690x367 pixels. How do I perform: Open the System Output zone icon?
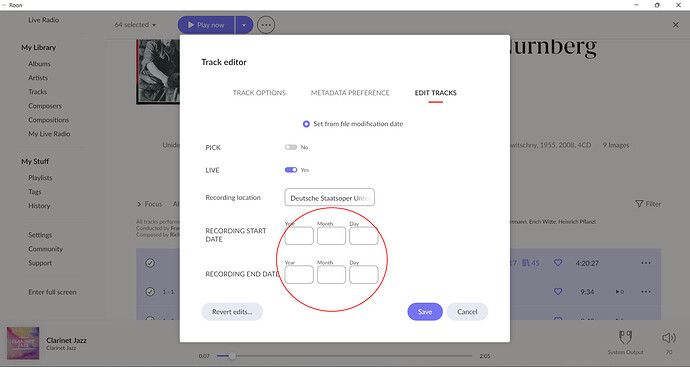tap(625, 338)
